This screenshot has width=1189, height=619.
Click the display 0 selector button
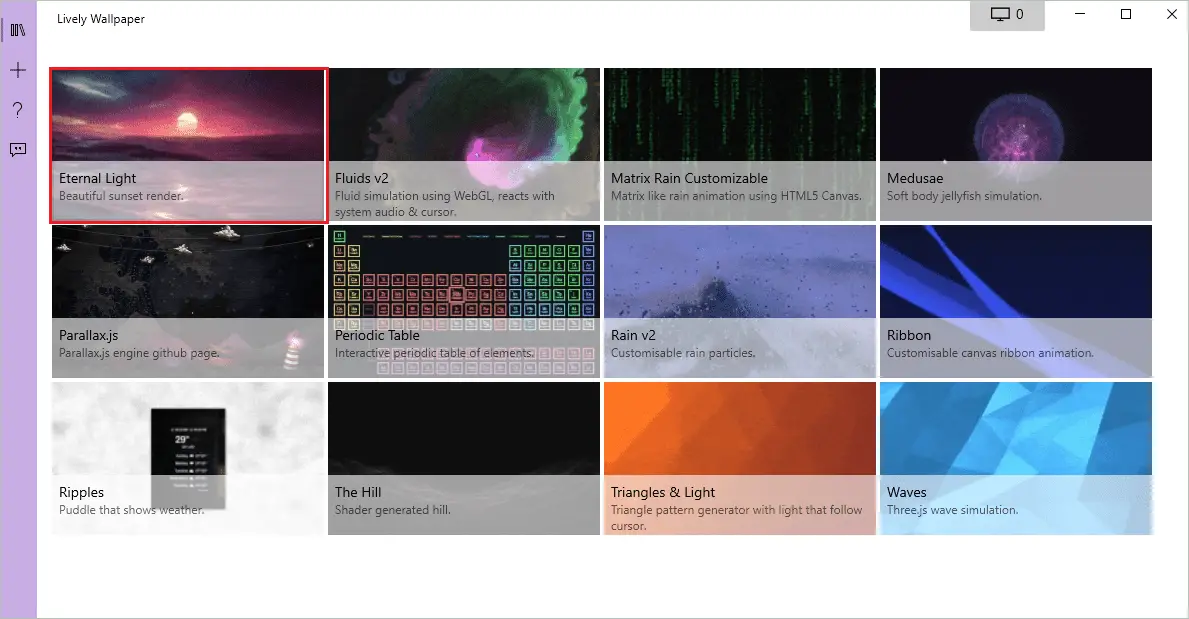(x=1007, y=15)
